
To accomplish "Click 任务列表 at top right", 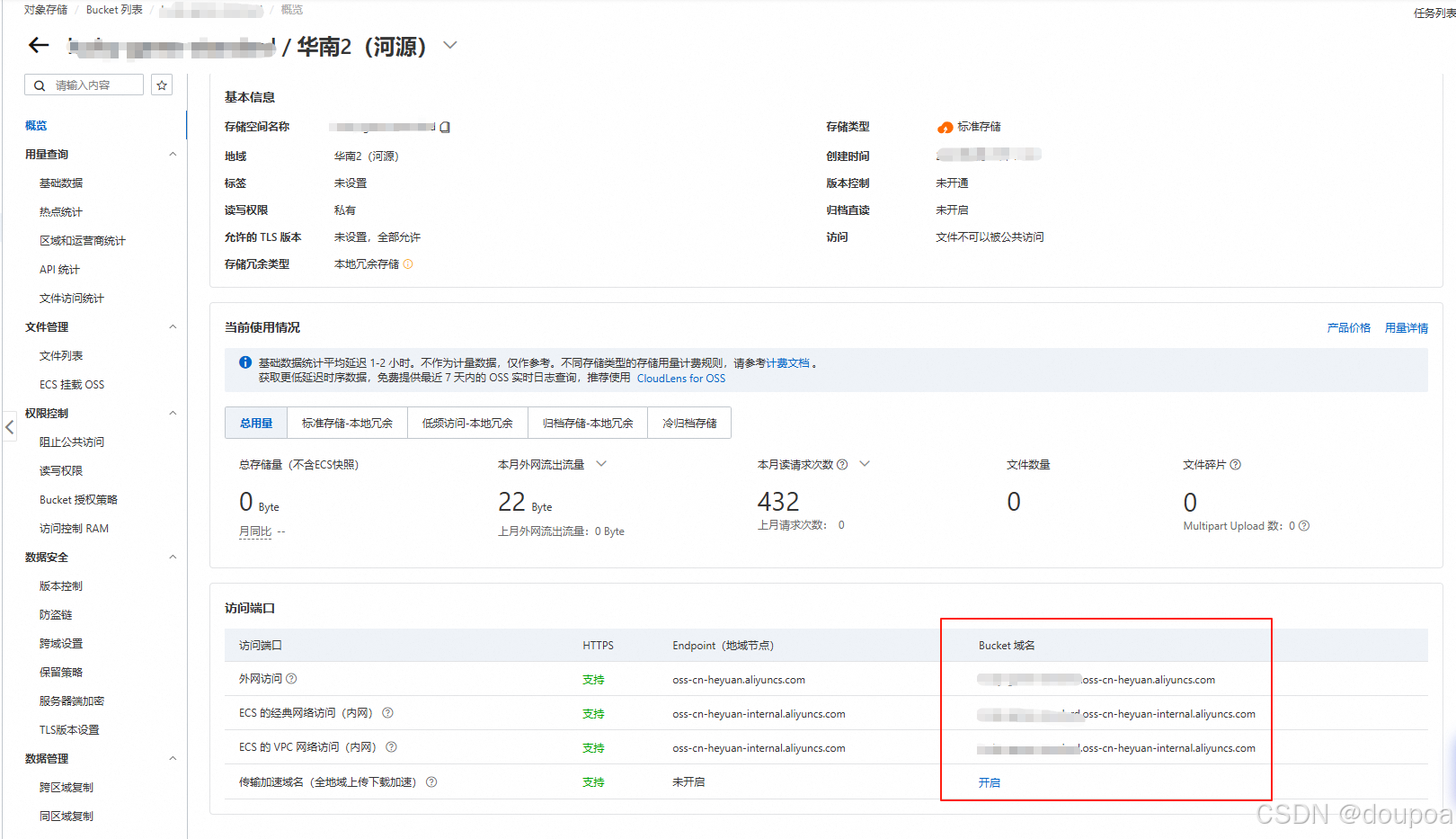I will coord(1434,13).
